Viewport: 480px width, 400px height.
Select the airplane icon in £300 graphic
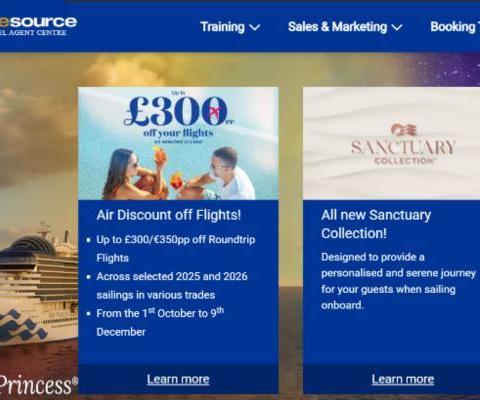coord(214,111)
